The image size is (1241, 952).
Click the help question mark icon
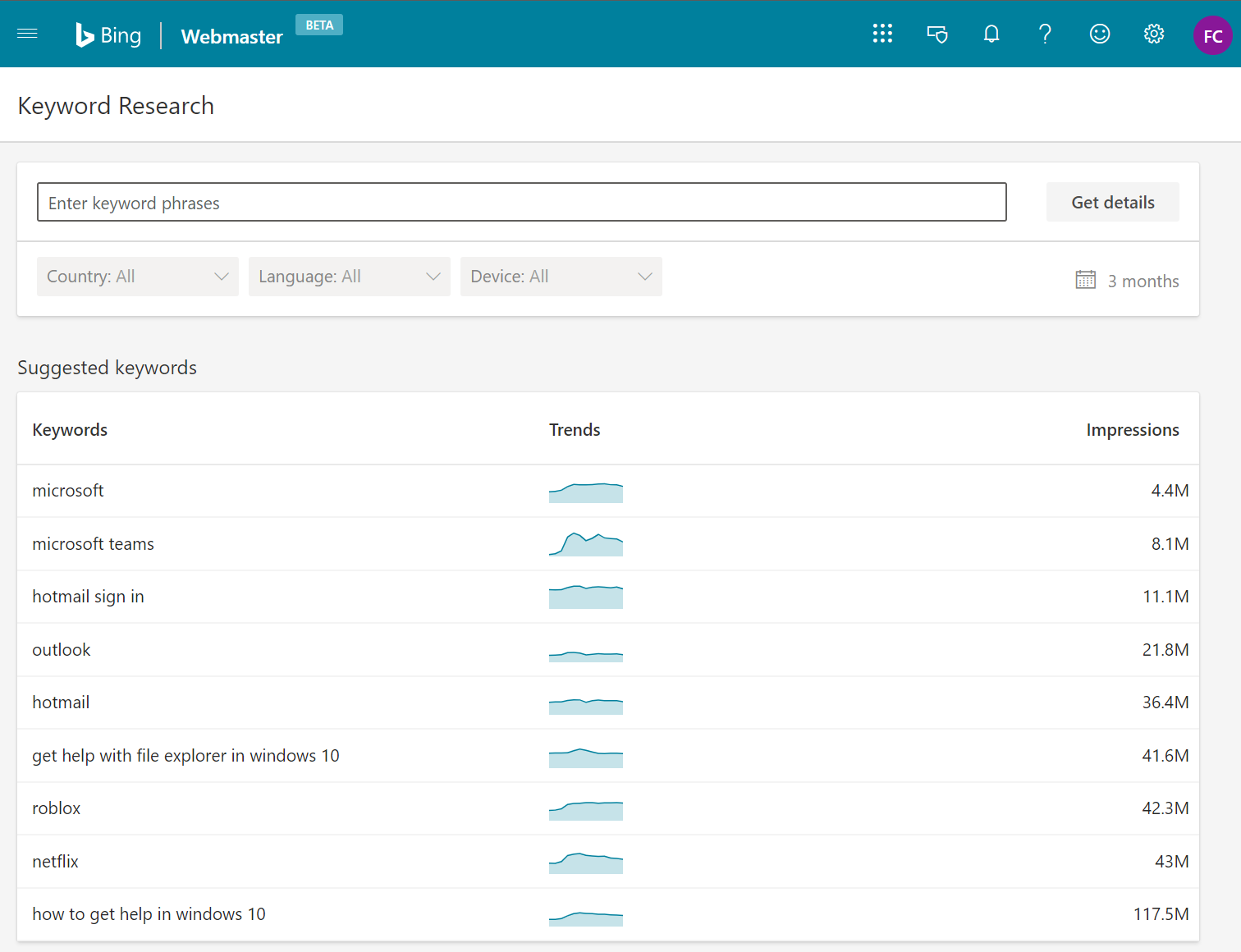pyautogui.click(x=1045, y=34)
